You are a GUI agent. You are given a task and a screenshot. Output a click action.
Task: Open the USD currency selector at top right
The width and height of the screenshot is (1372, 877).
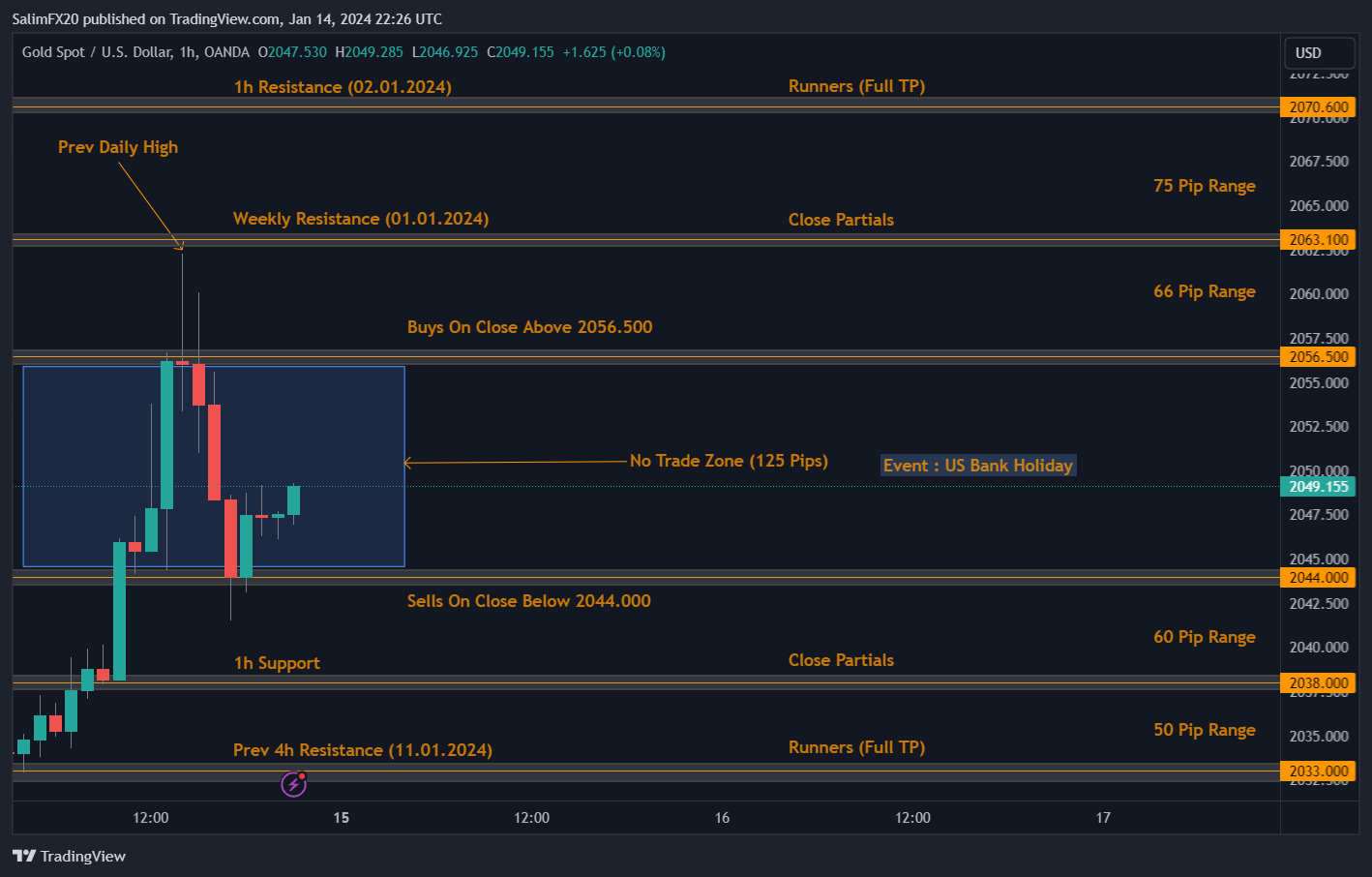(x=1319, y=52)
